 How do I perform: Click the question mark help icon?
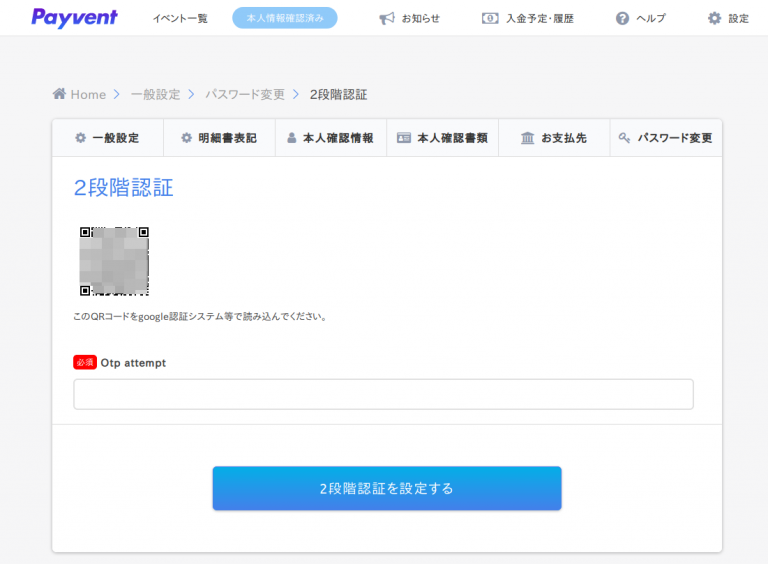pyautogui.click(x=622, y=19)
